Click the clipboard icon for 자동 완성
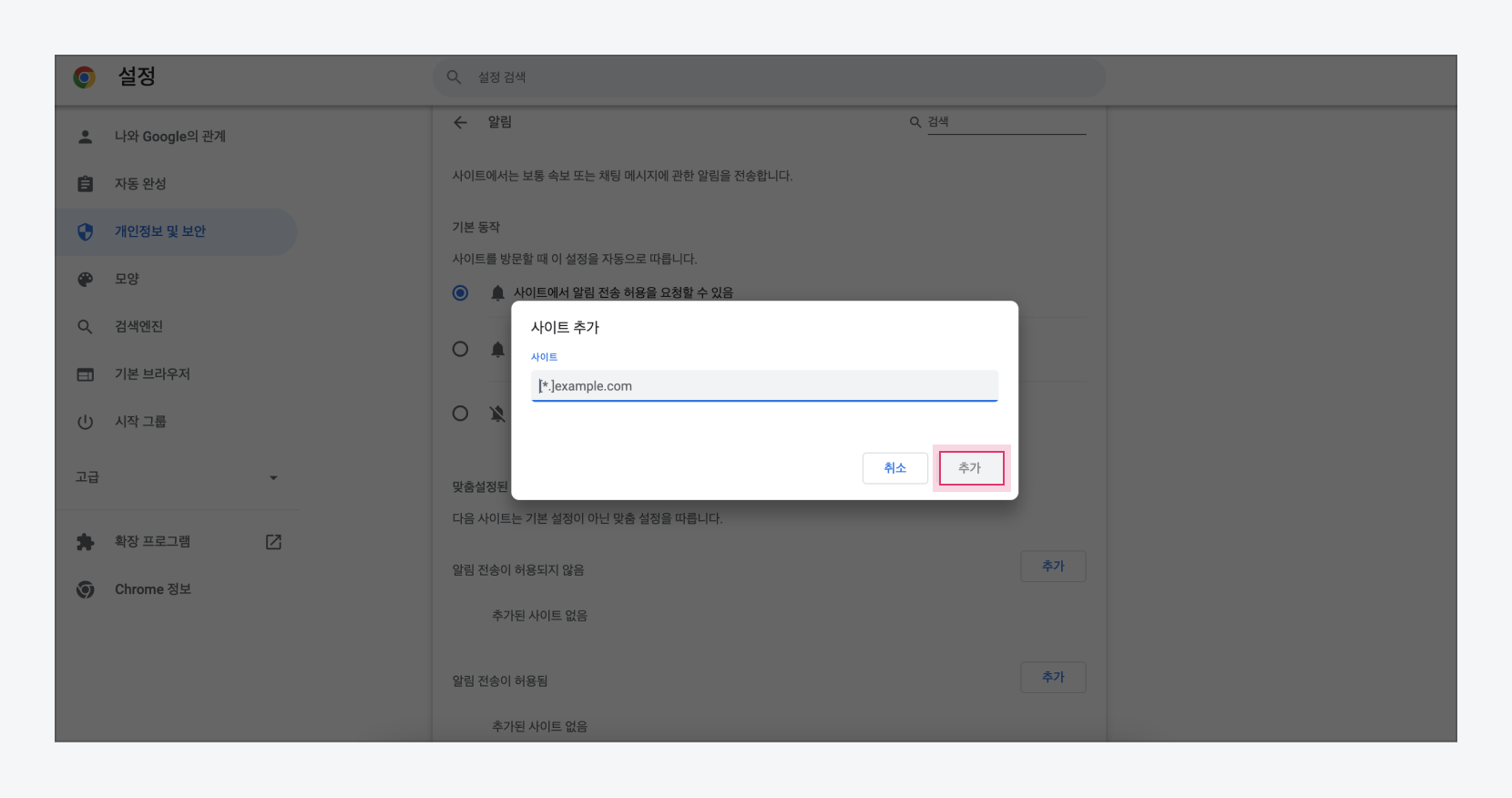 coord(86,184)
